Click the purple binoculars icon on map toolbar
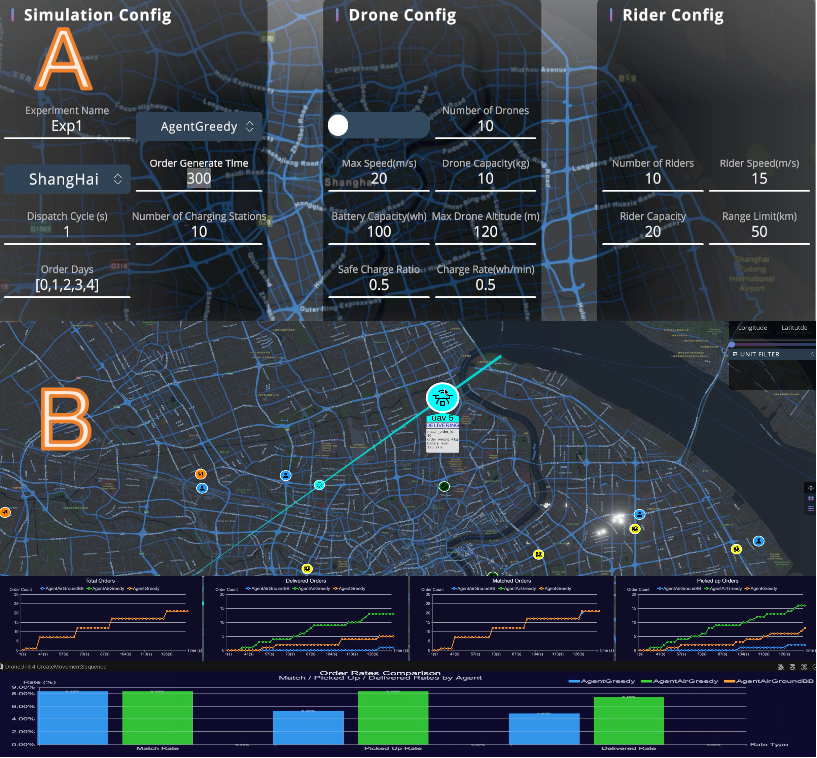Viewport: 817px width, 758px height. pos(810,499)
